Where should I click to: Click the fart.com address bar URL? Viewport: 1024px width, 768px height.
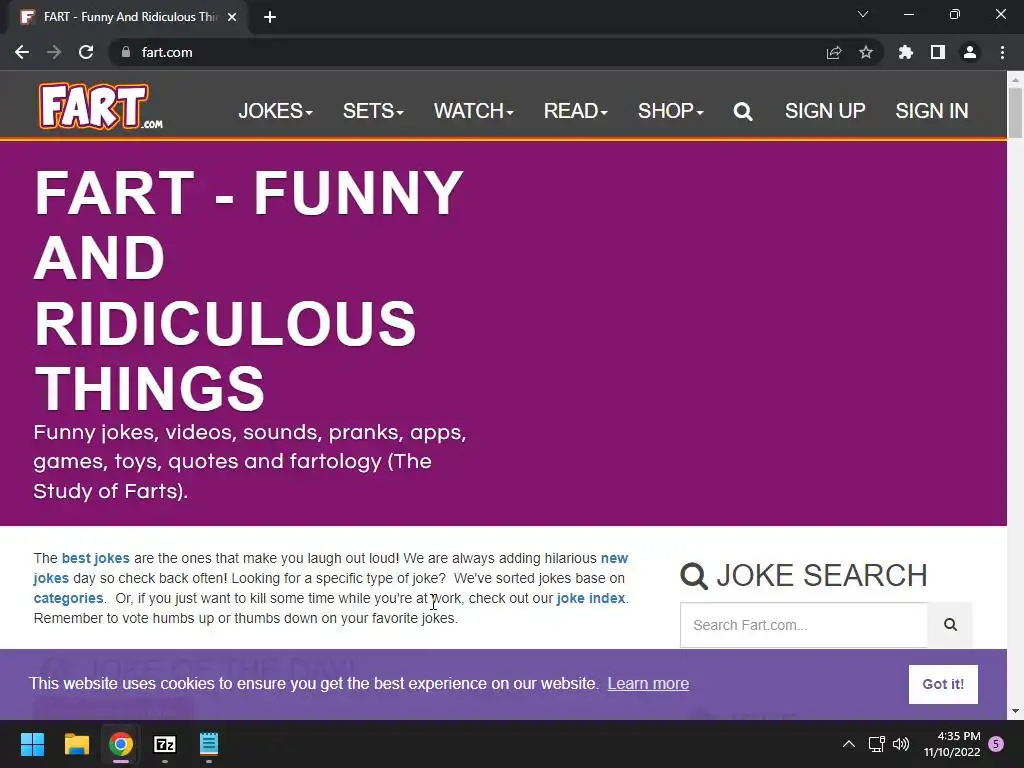coord(167,52)
